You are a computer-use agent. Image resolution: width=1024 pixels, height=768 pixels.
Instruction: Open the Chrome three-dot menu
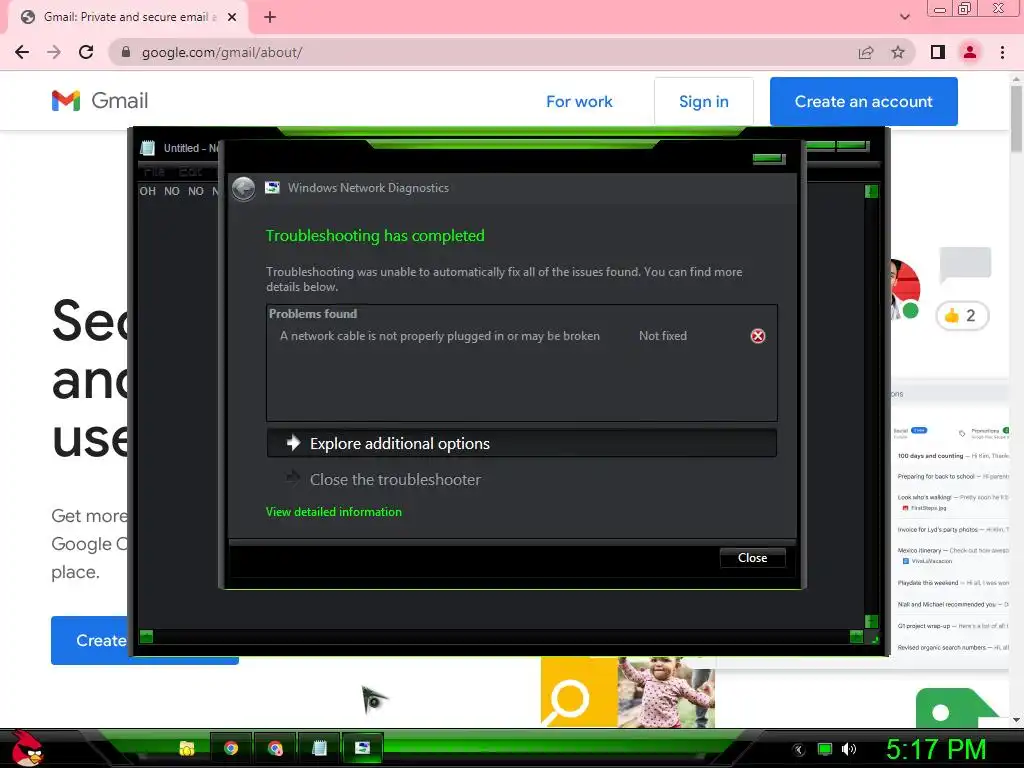point(1002,52)
